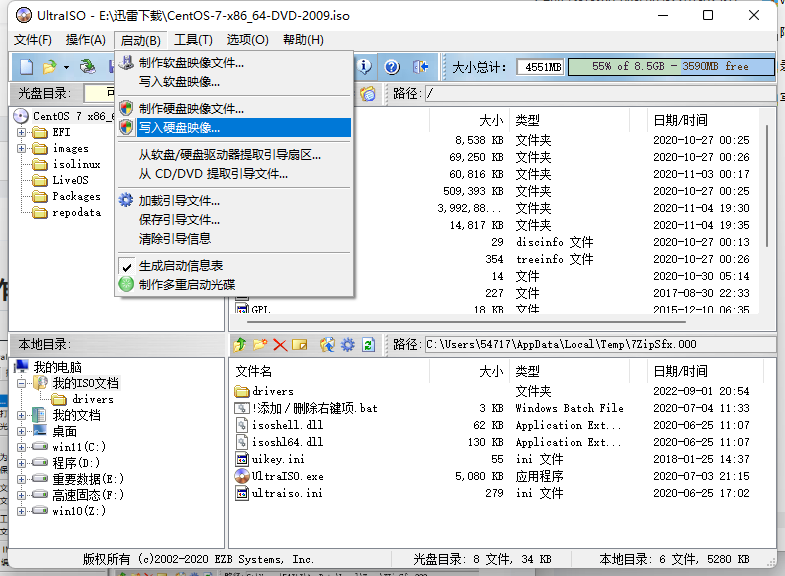Screen dimensions: 785x576
Task: Select 写入硬盘映像... menu entry
Action: [234, 128]
